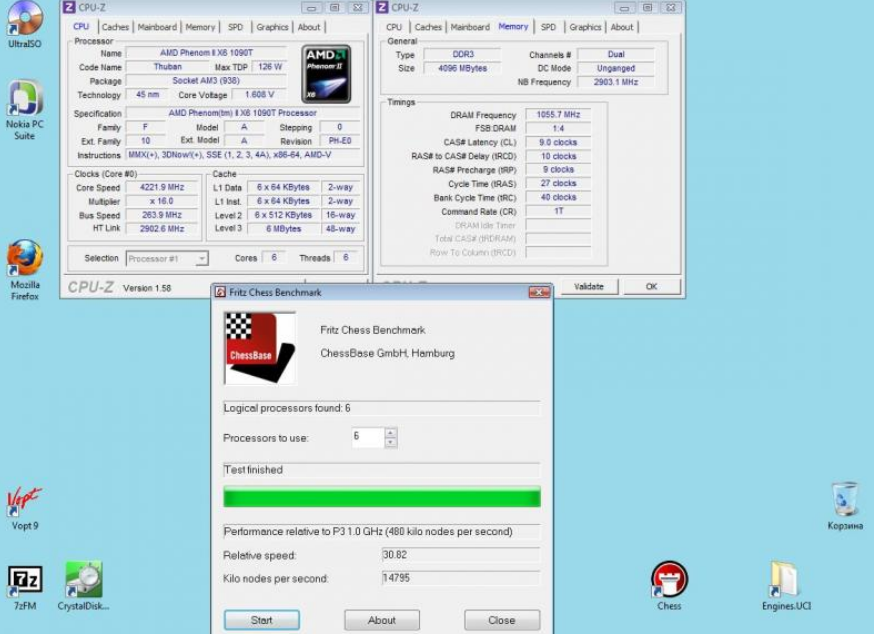Click the Logical processors found: 6 text

coord(287,408)
